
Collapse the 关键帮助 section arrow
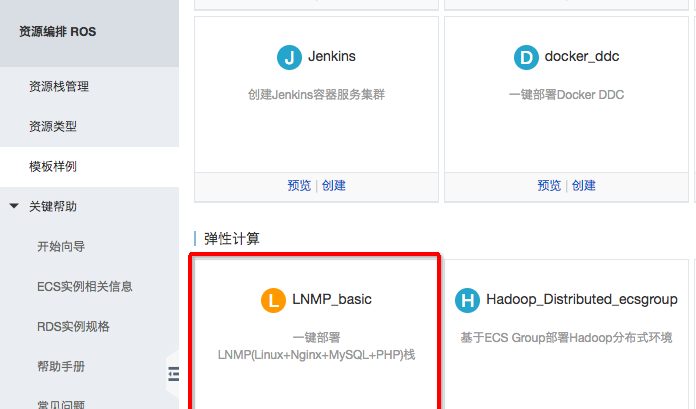click(14, 206)
